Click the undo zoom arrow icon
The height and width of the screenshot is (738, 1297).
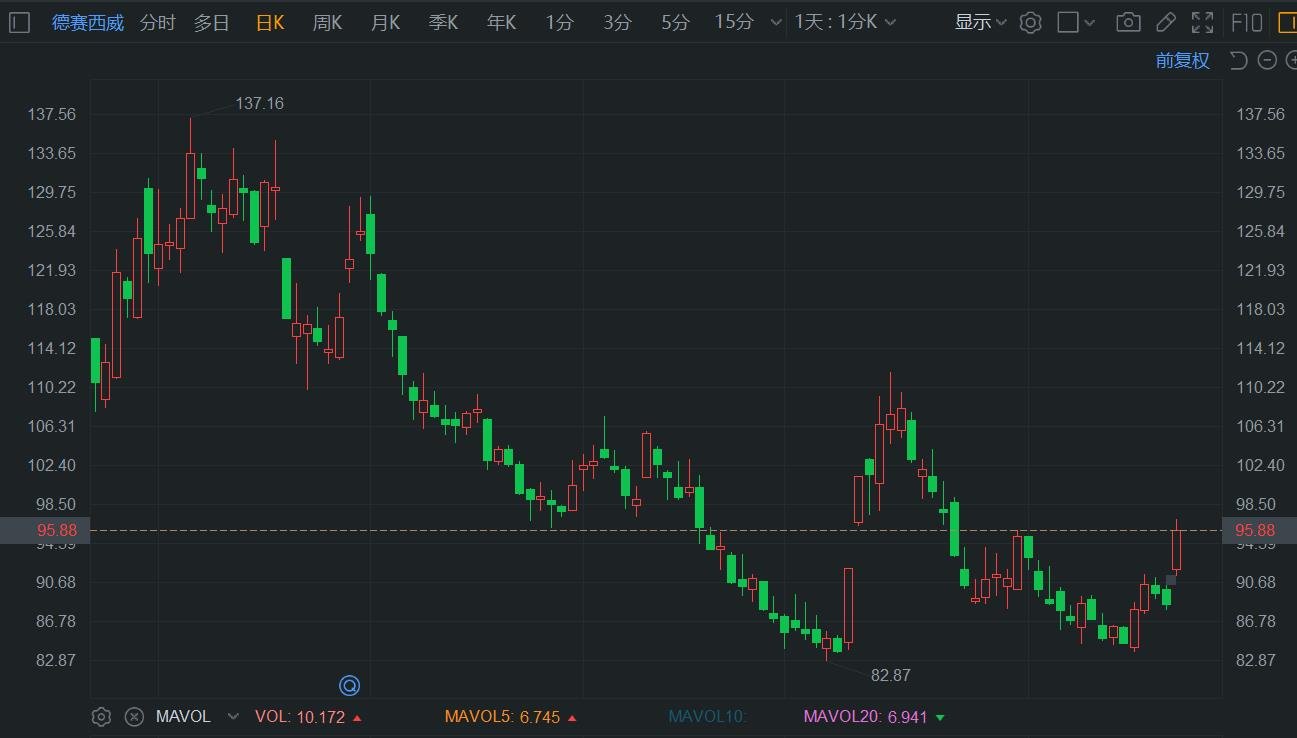(1238, 61)
